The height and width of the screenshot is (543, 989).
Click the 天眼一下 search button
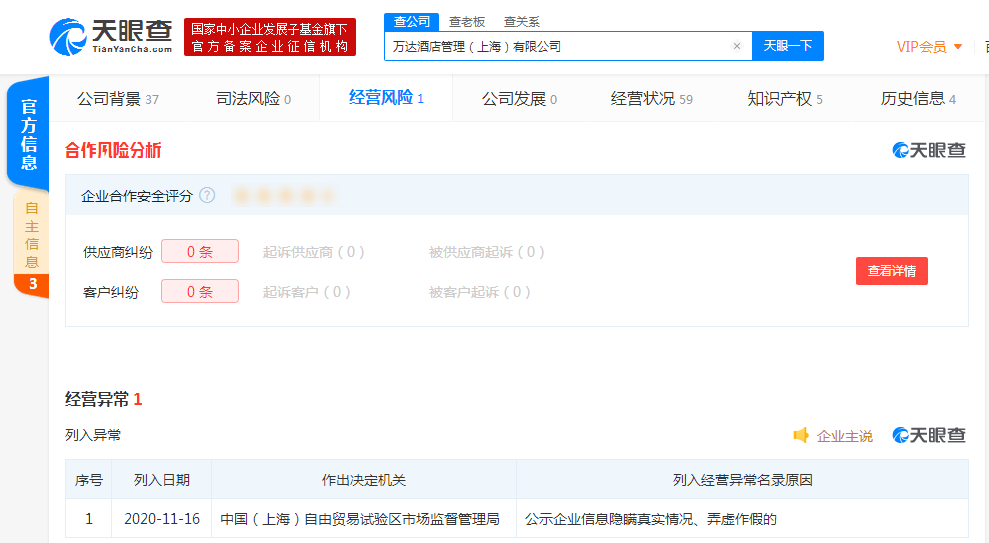788,46
